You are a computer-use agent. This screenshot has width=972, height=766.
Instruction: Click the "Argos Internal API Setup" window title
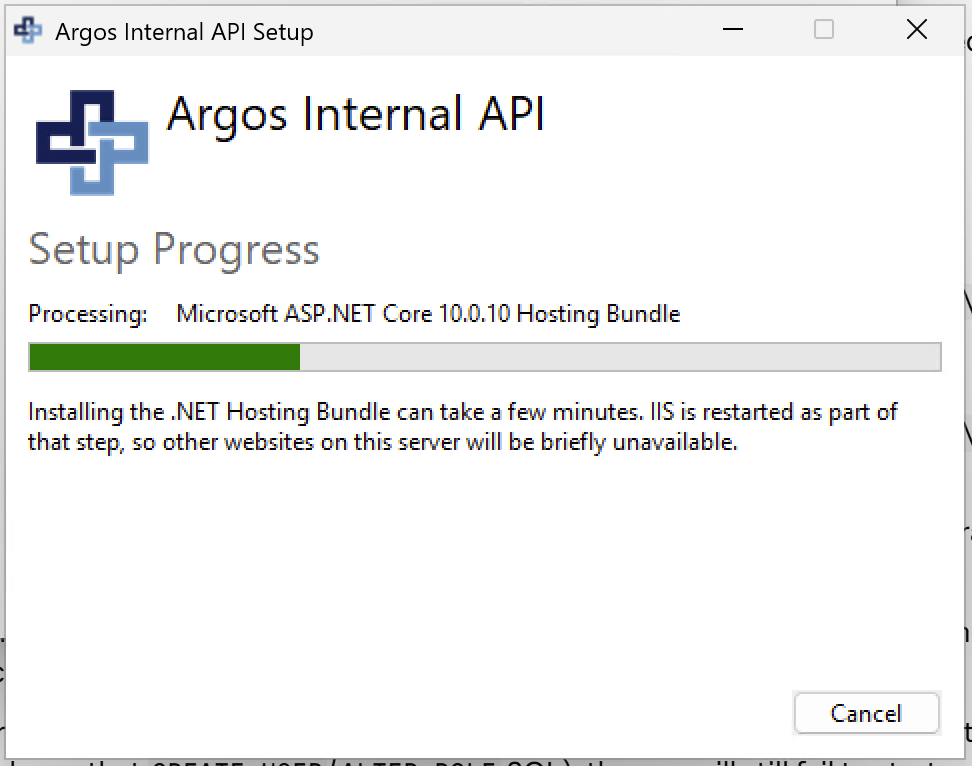(184, 32)
